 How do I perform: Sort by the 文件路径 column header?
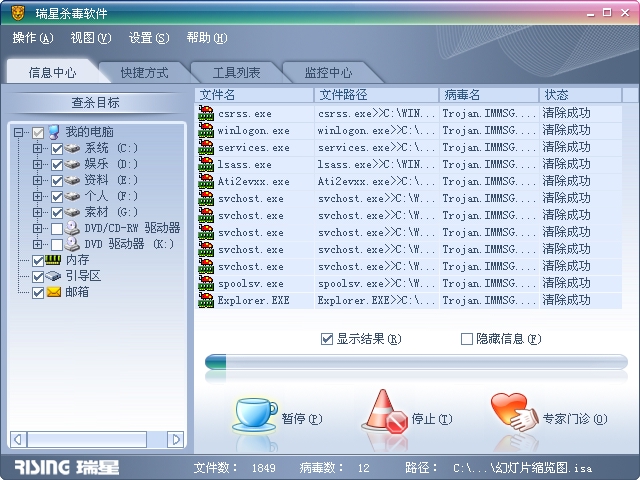(376, 95)
